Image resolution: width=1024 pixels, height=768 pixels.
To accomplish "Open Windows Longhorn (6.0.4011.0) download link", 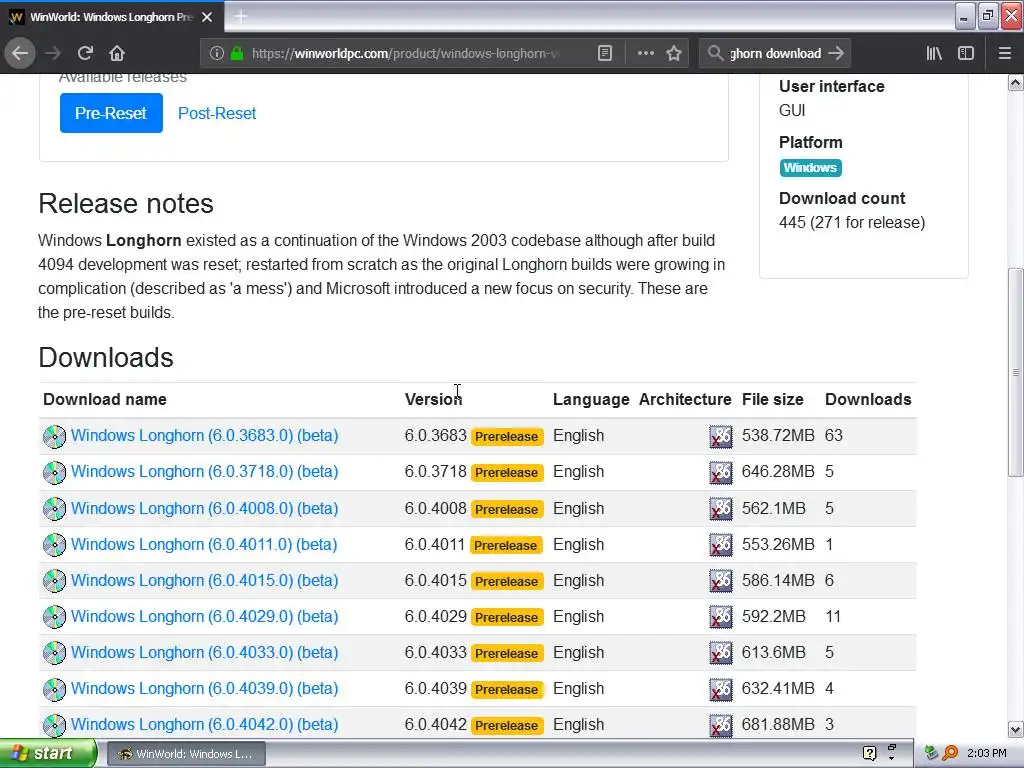I will tap(204, 544).
